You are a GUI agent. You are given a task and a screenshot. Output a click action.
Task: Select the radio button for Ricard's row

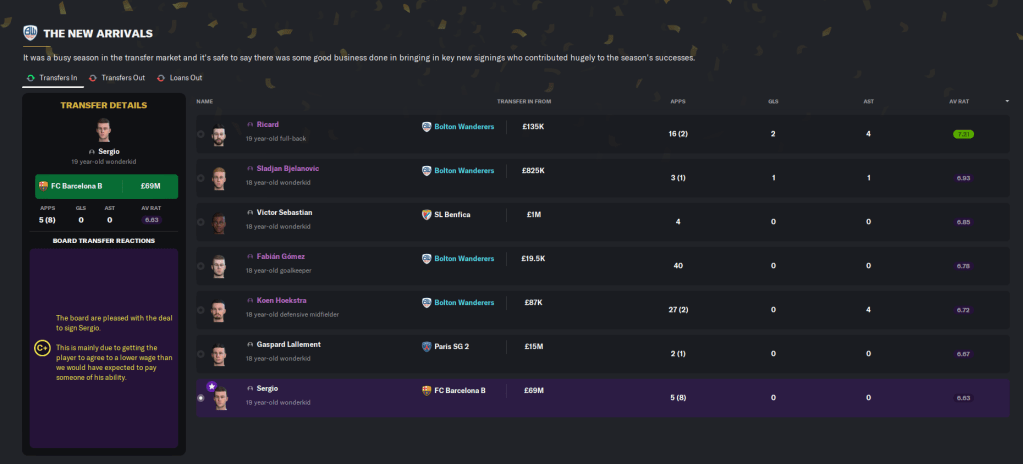click(x=201, y=134)
